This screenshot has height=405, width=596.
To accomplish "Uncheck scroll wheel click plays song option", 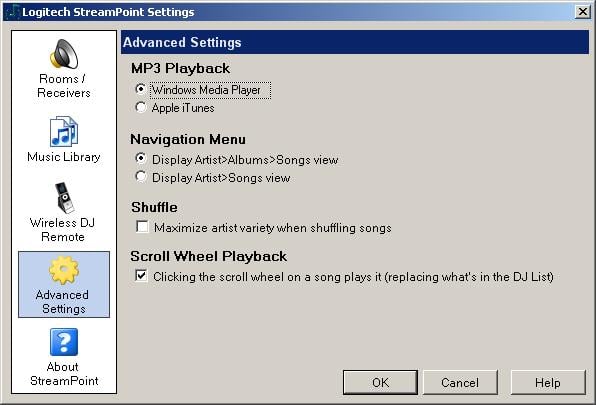I will click(x=141, y=275).
